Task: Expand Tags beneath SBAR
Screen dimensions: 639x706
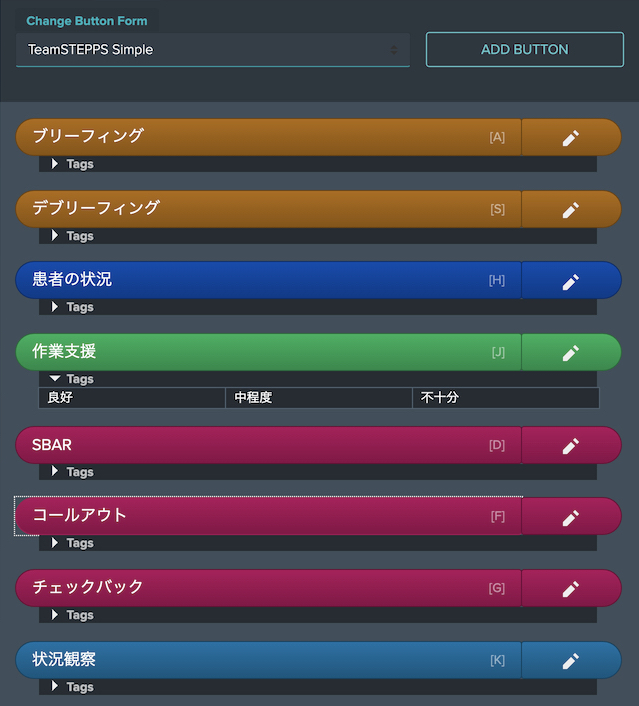Action: [x=73, y=471]
